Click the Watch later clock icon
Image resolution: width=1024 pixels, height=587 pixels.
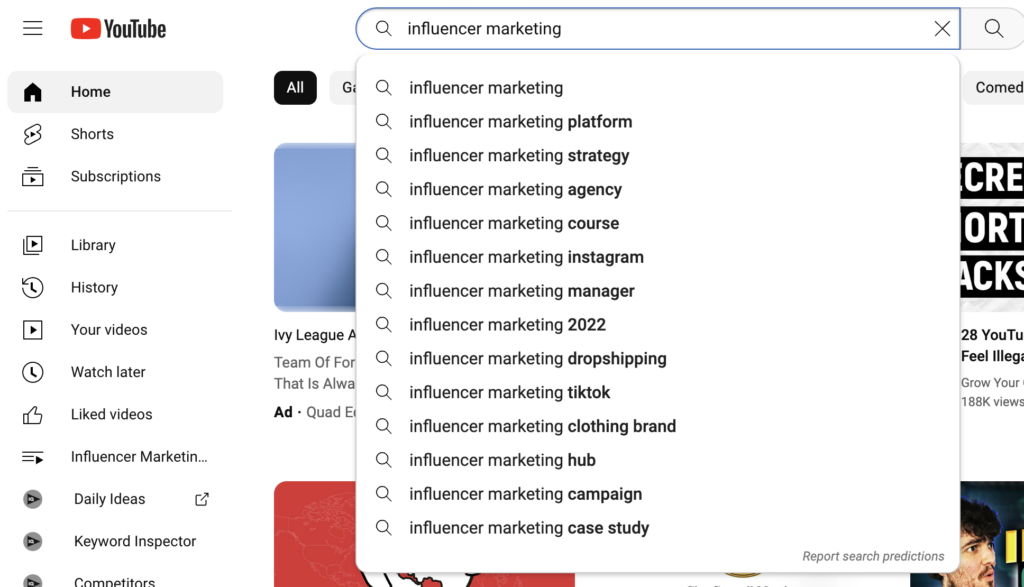pyautogui.click(x=34, y=371)
